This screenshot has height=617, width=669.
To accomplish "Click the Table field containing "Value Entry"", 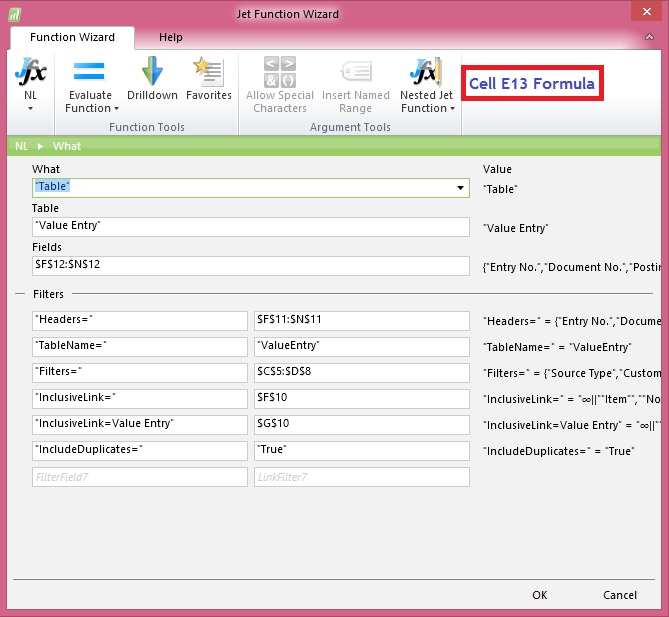I will tap(250, 227).
